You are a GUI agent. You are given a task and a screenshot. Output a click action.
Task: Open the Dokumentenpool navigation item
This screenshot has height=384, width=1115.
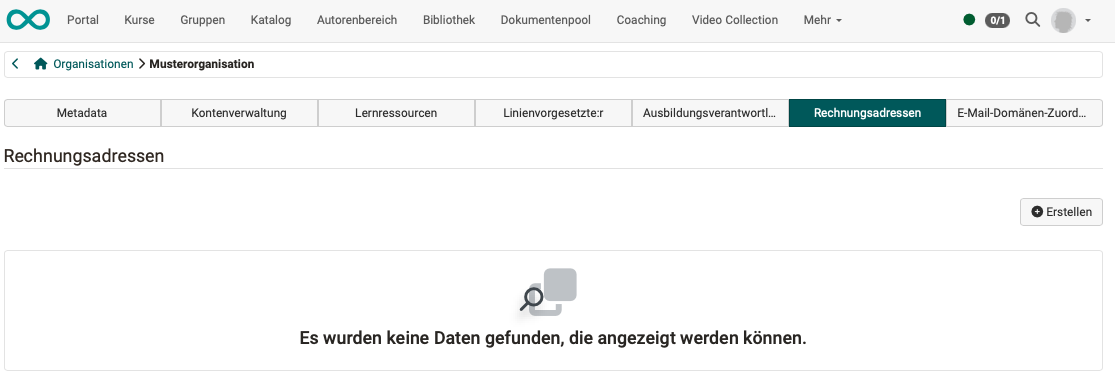point(545,20)
